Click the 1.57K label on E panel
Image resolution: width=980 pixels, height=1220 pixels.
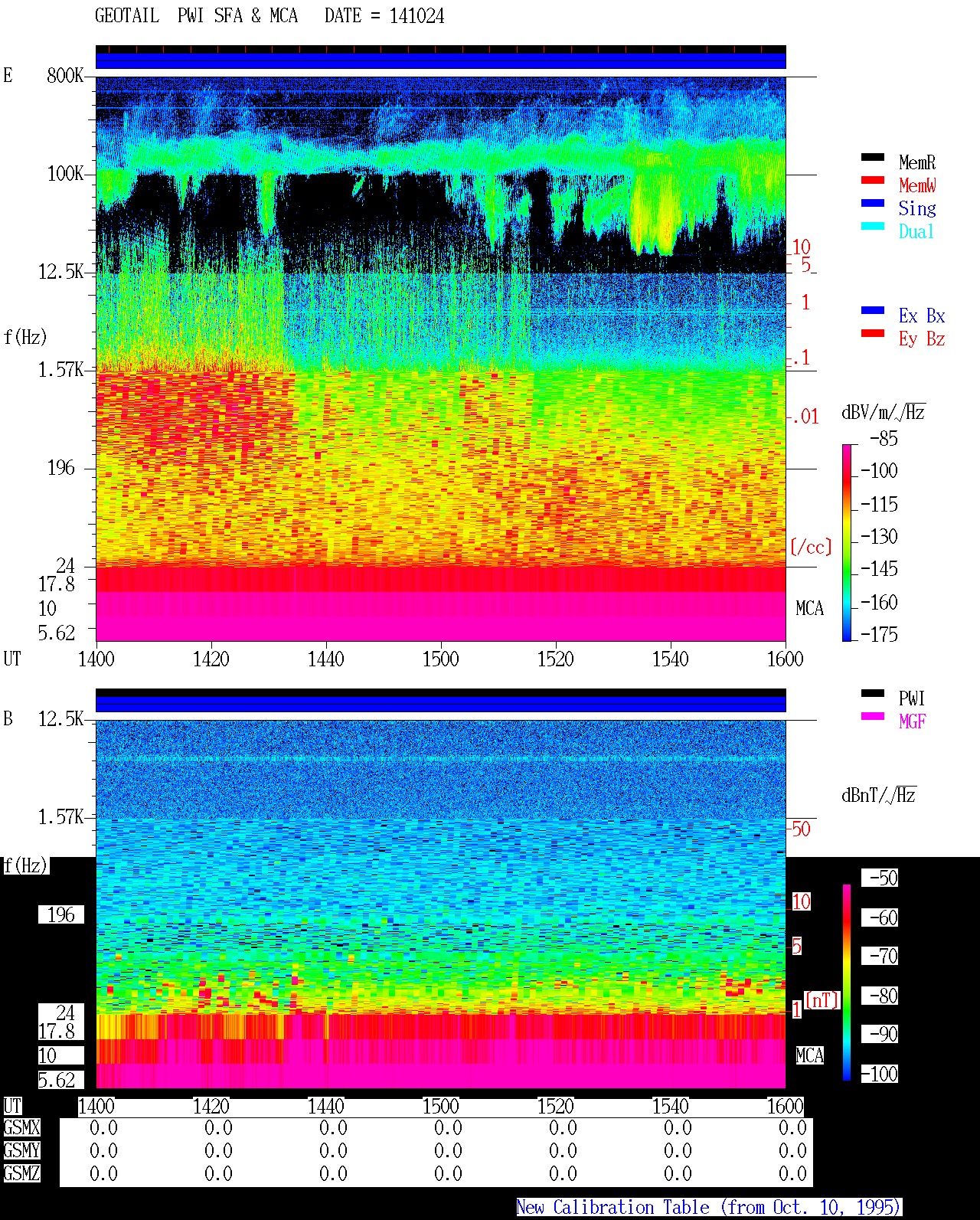click(x=60, y=370)
